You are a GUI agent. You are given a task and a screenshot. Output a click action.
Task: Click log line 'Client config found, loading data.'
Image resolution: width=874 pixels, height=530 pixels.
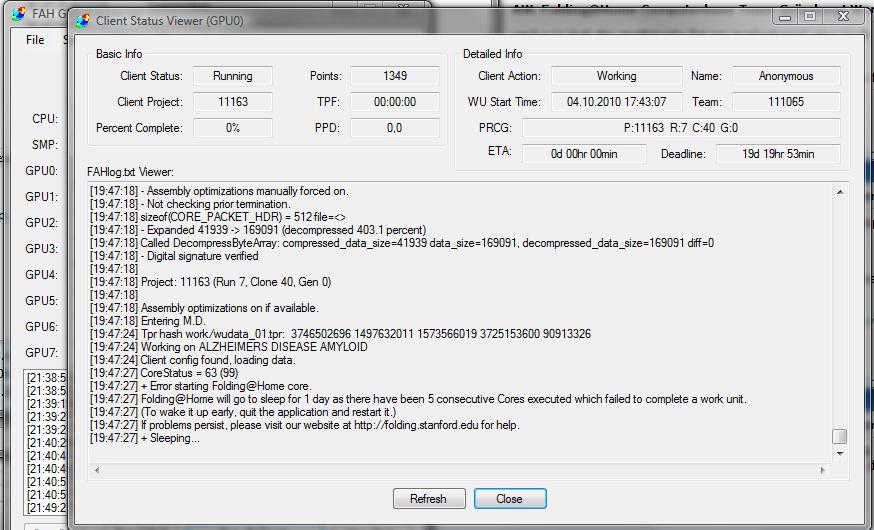tap(193, 360)
